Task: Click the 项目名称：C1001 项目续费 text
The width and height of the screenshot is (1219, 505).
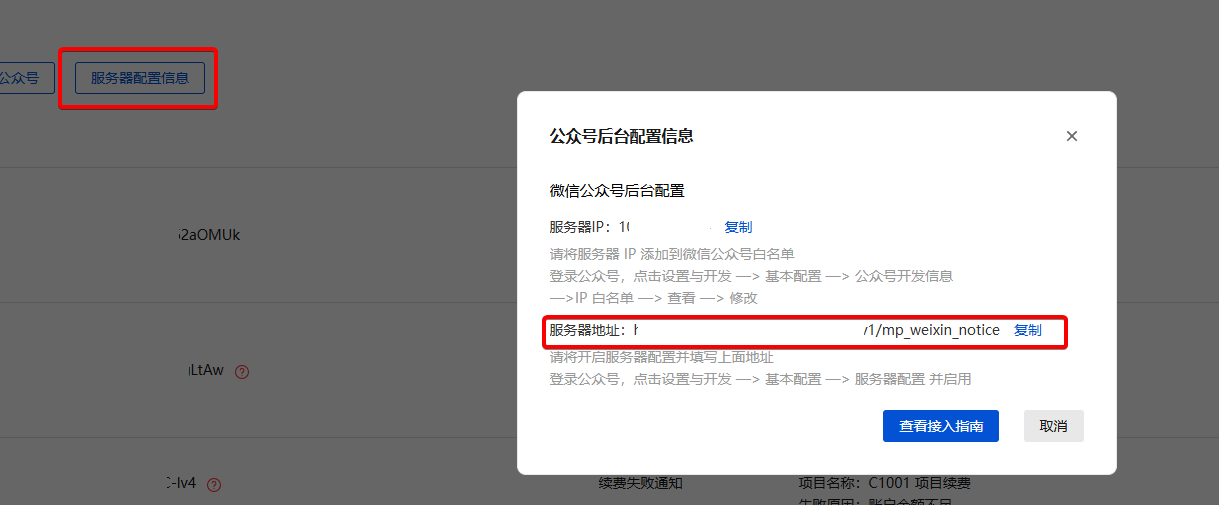Action: point(885,483)
